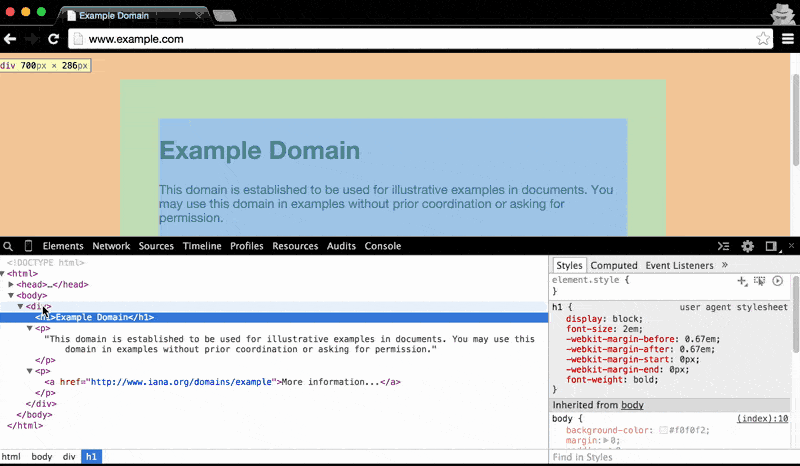This screenshot has height=466, width=800.
Task: Select the DOCTYPE html line
Action: (45, 262)
